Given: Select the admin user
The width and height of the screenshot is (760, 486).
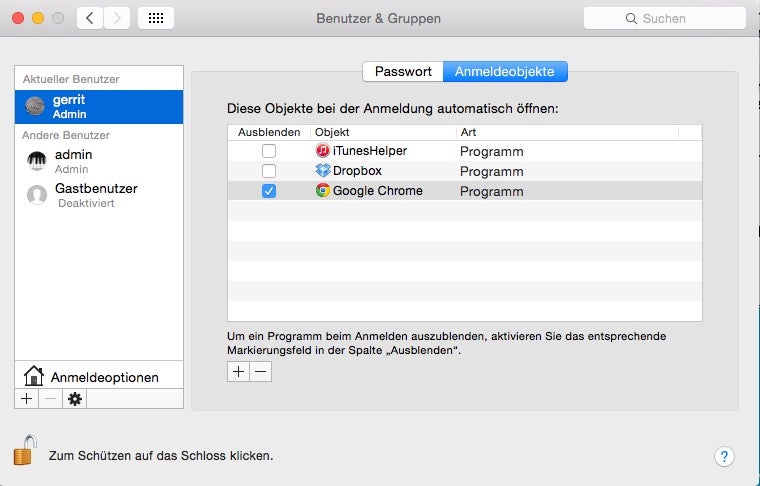Looking at the screenshot, I should click(x=99, y=161).
